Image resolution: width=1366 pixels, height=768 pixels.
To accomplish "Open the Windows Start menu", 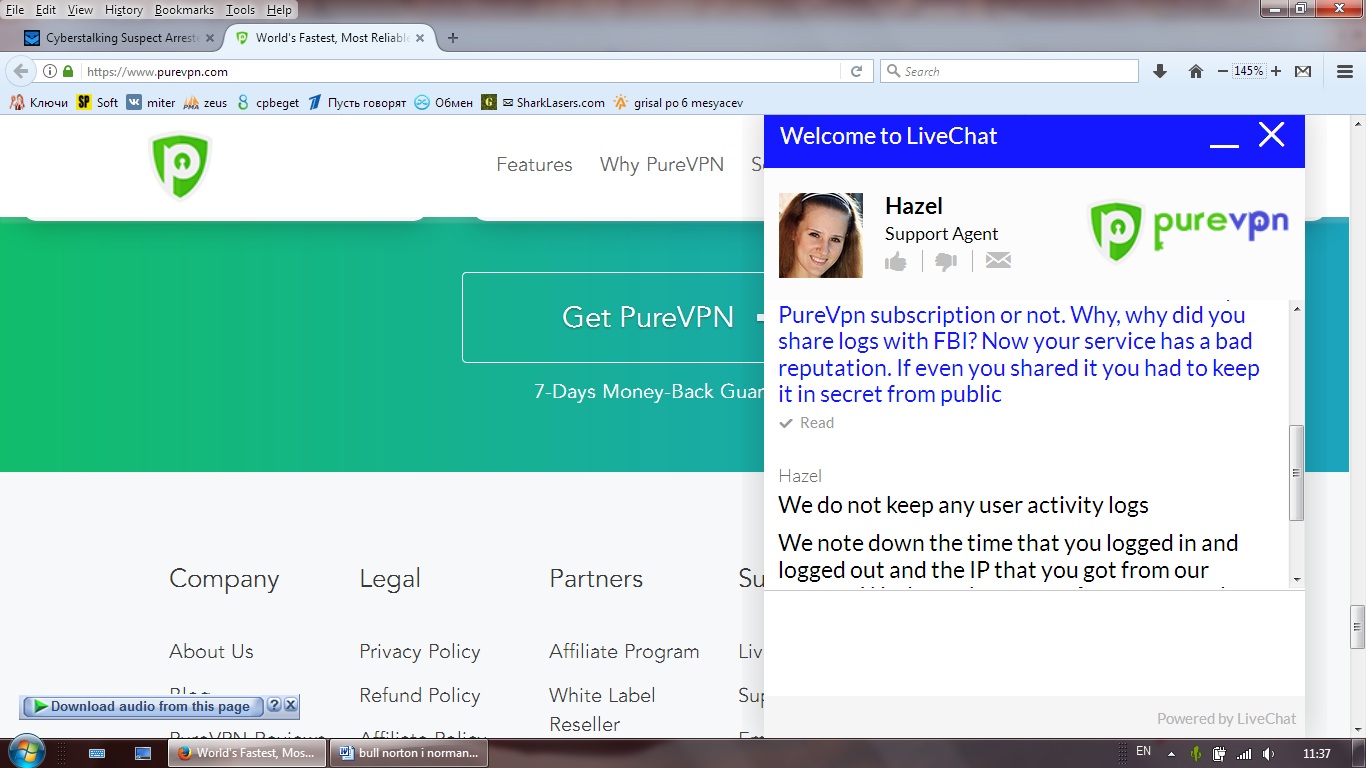I will [x=26, y=752].
